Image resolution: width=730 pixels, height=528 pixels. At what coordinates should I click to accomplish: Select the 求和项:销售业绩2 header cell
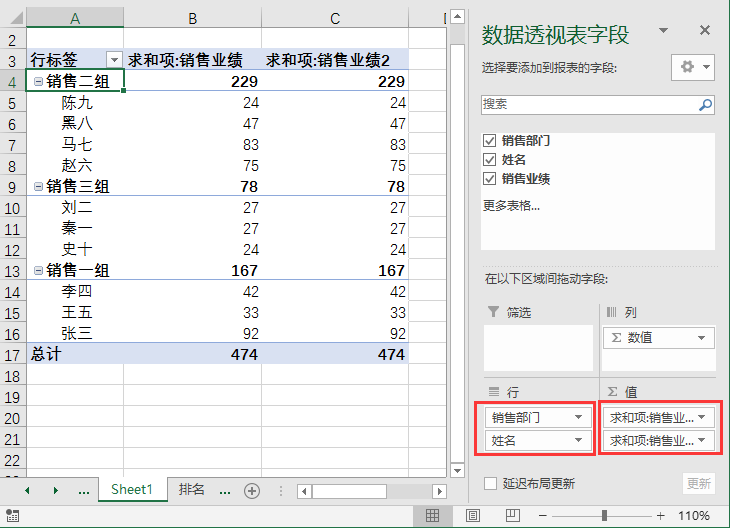tap(335, 60)
